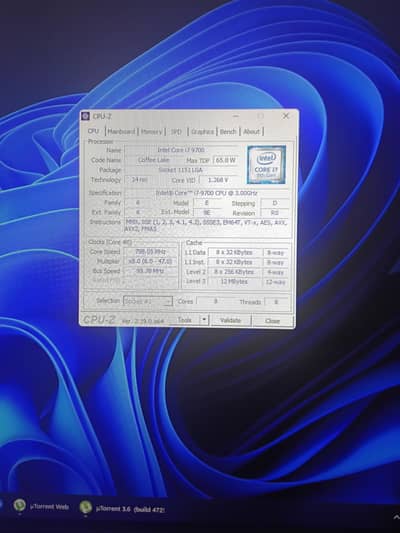Click the Core VID value 1.268 V
Screen dimensions: 400x533
pos(218,180)
